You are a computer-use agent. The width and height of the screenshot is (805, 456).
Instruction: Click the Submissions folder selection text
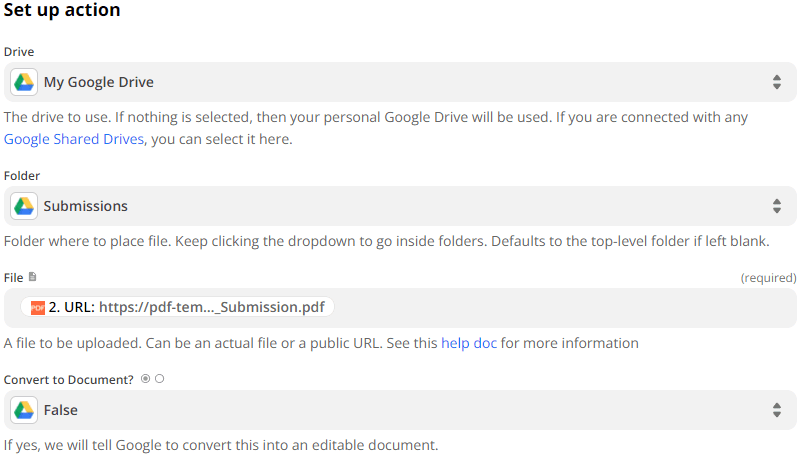pos(86,206)
